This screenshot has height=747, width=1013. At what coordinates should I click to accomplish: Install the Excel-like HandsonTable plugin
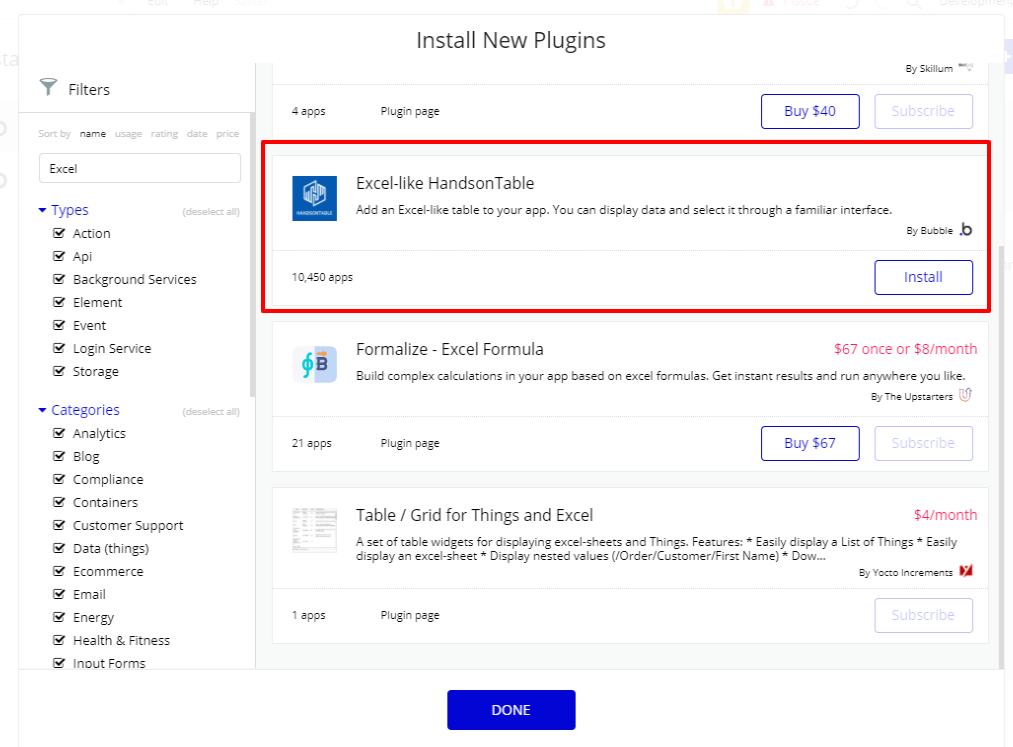[x=923, y=277]
